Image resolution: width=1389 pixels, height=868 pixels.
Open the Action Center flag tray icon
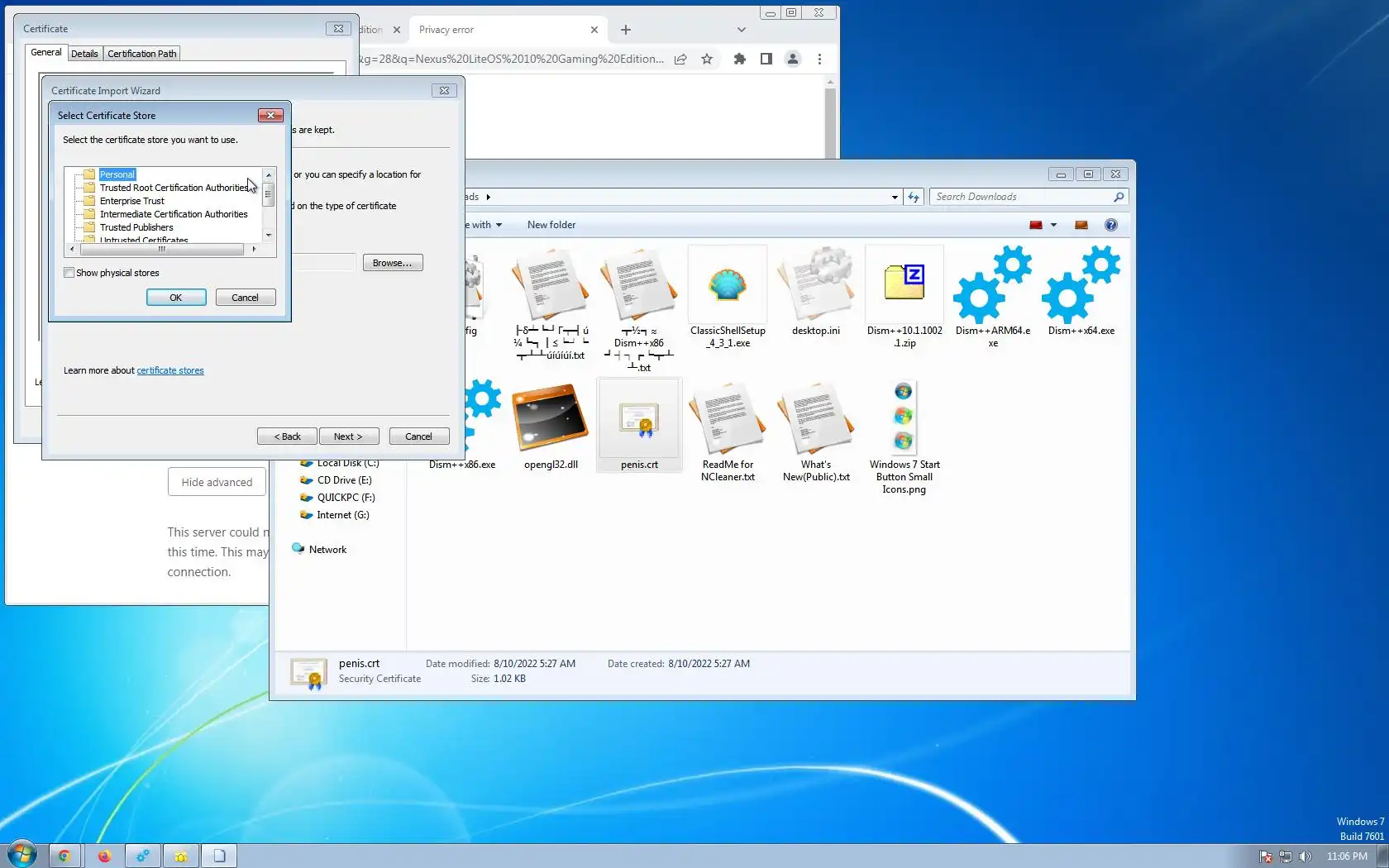(x=1266, y=856)
